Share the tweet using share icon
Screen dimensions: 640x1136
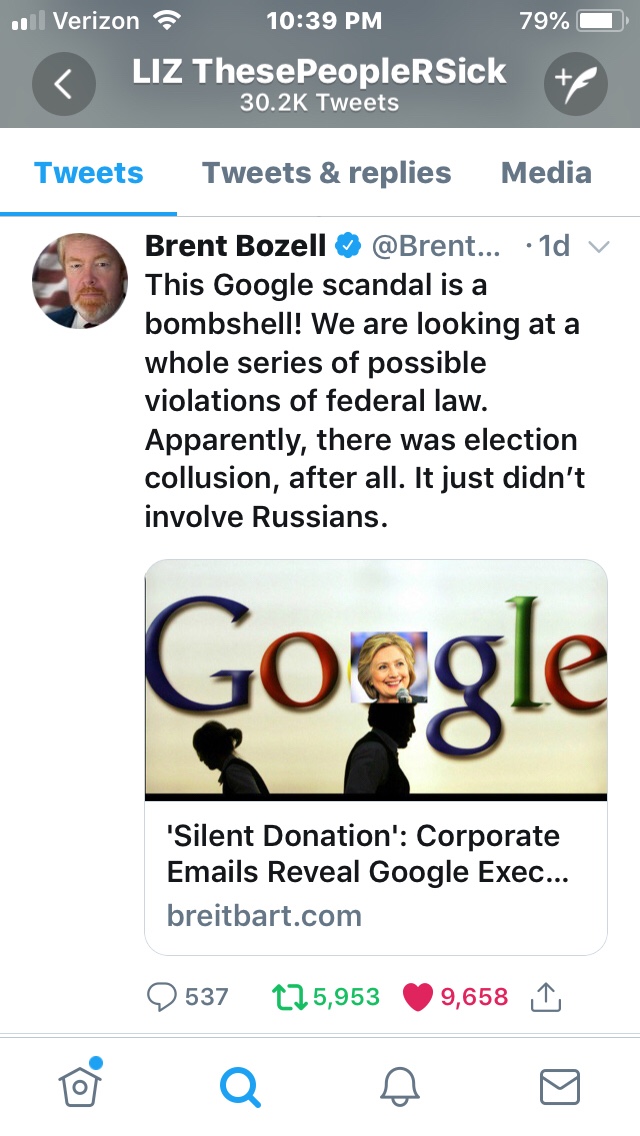[546, 996]
